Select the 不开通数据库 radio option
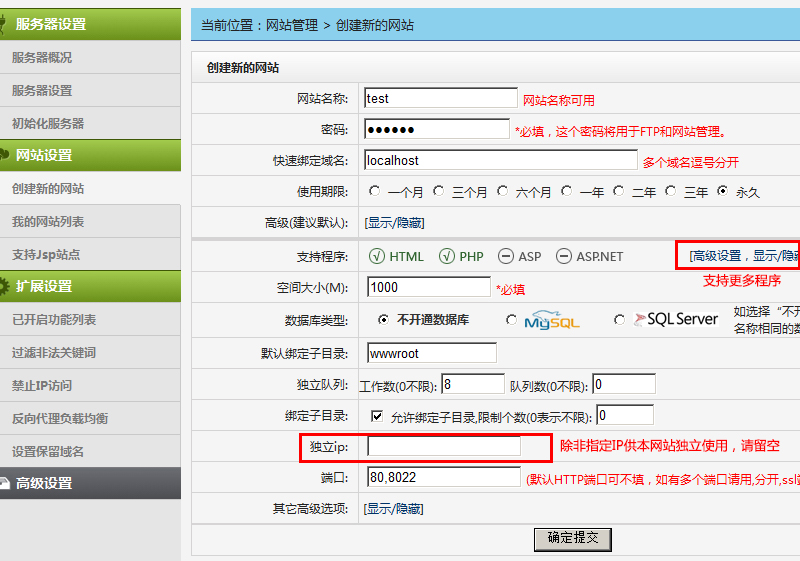The width and height of the screenshot is (800, 561). tap(383, 320)
